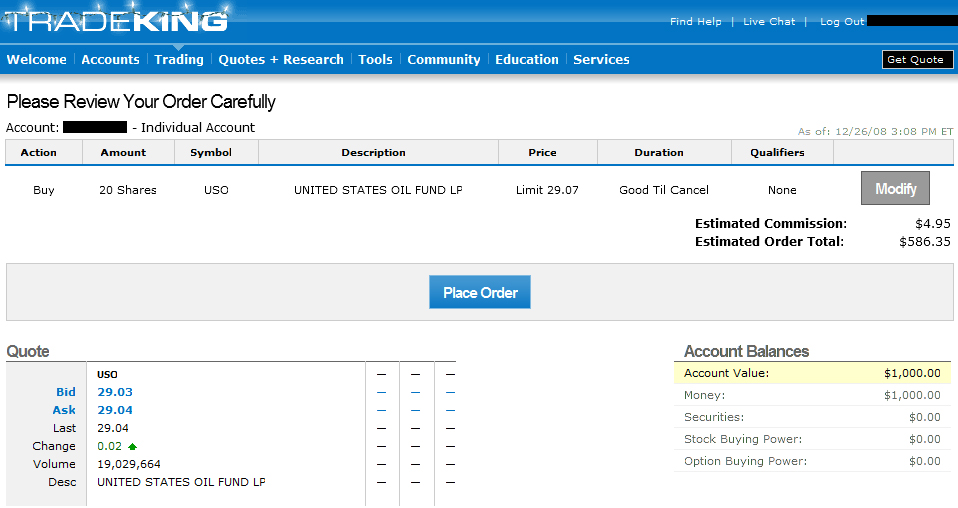Click the Individual Account label
Screen dimensions: 958x508
(197, 128)
